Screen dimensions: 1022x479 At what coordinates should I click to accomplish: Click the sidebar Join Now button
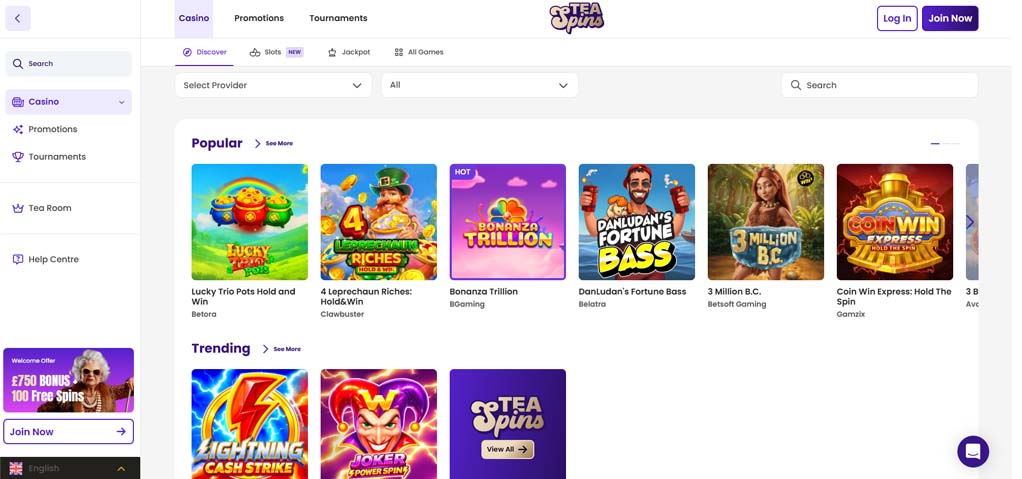[68, 431]
